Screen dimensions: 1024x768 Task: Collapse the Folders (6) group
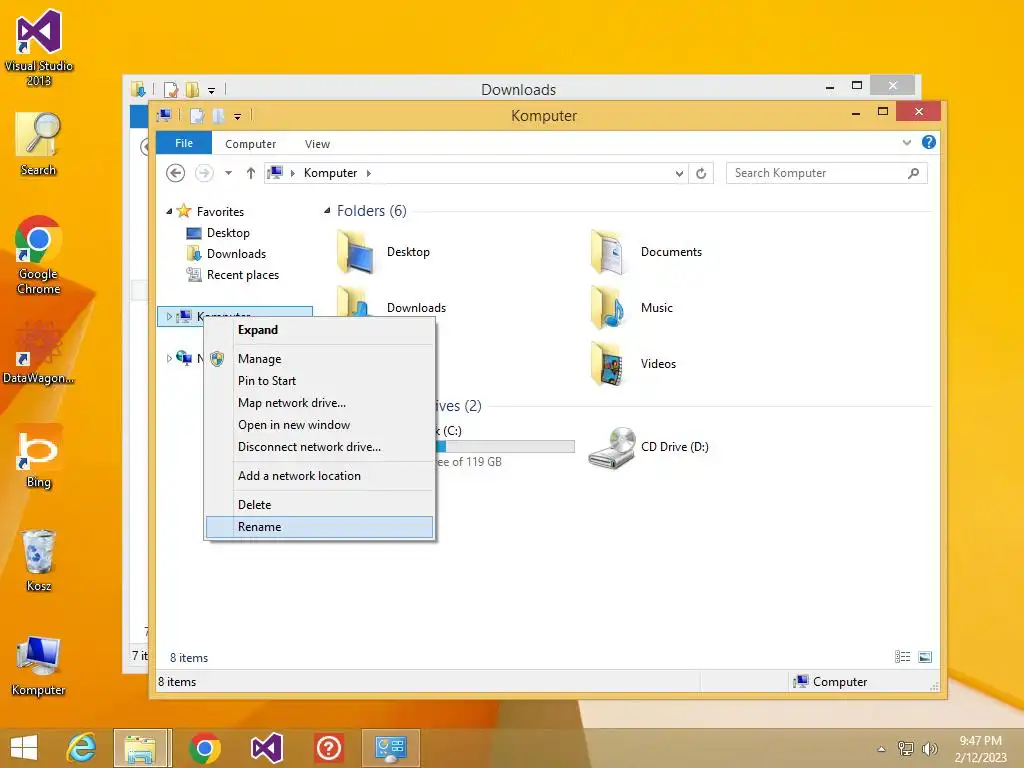tap(327, 210)
